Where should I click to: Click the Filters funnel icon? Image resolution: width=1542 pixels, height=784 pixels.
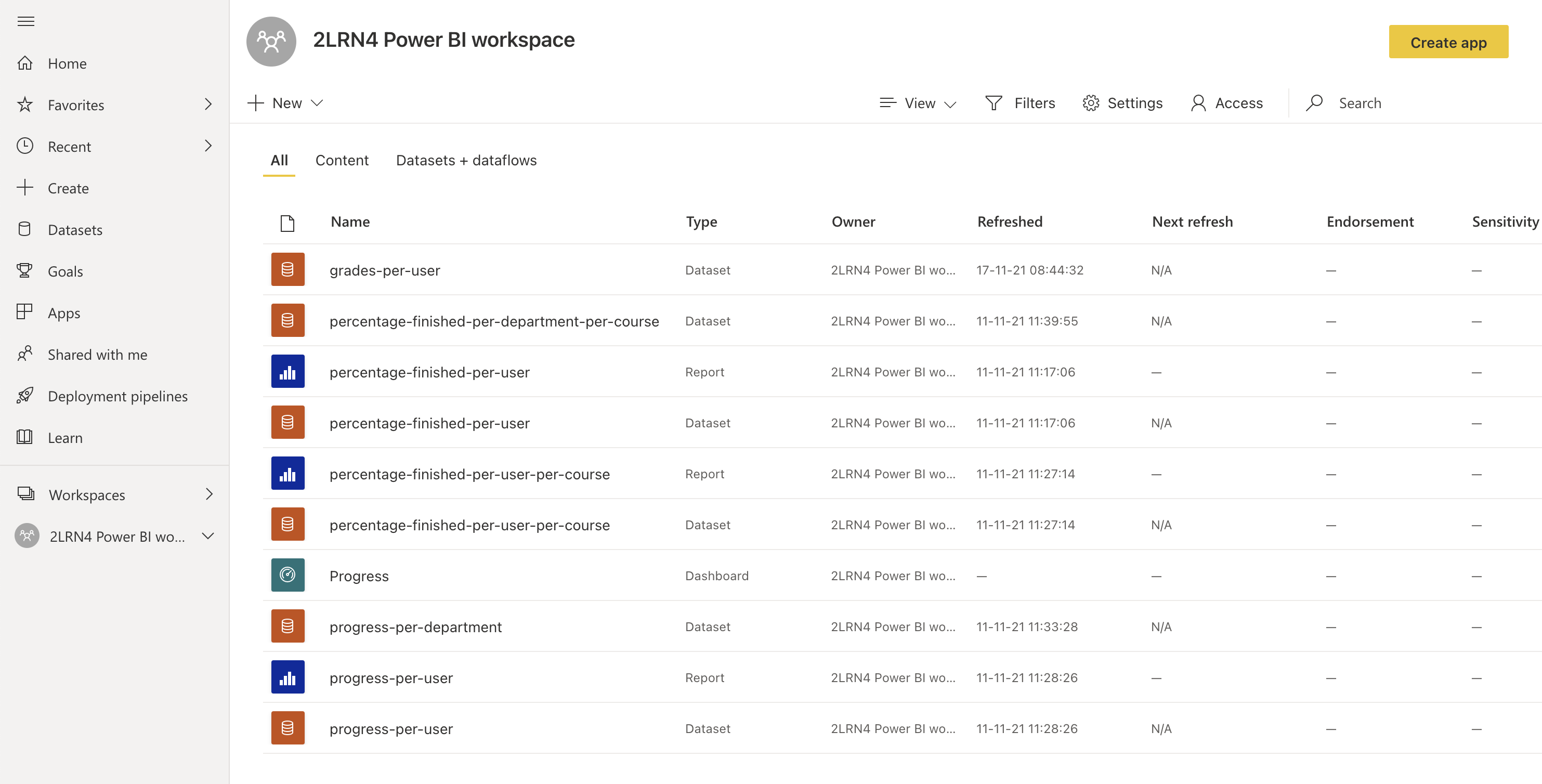tap(994, 103)
